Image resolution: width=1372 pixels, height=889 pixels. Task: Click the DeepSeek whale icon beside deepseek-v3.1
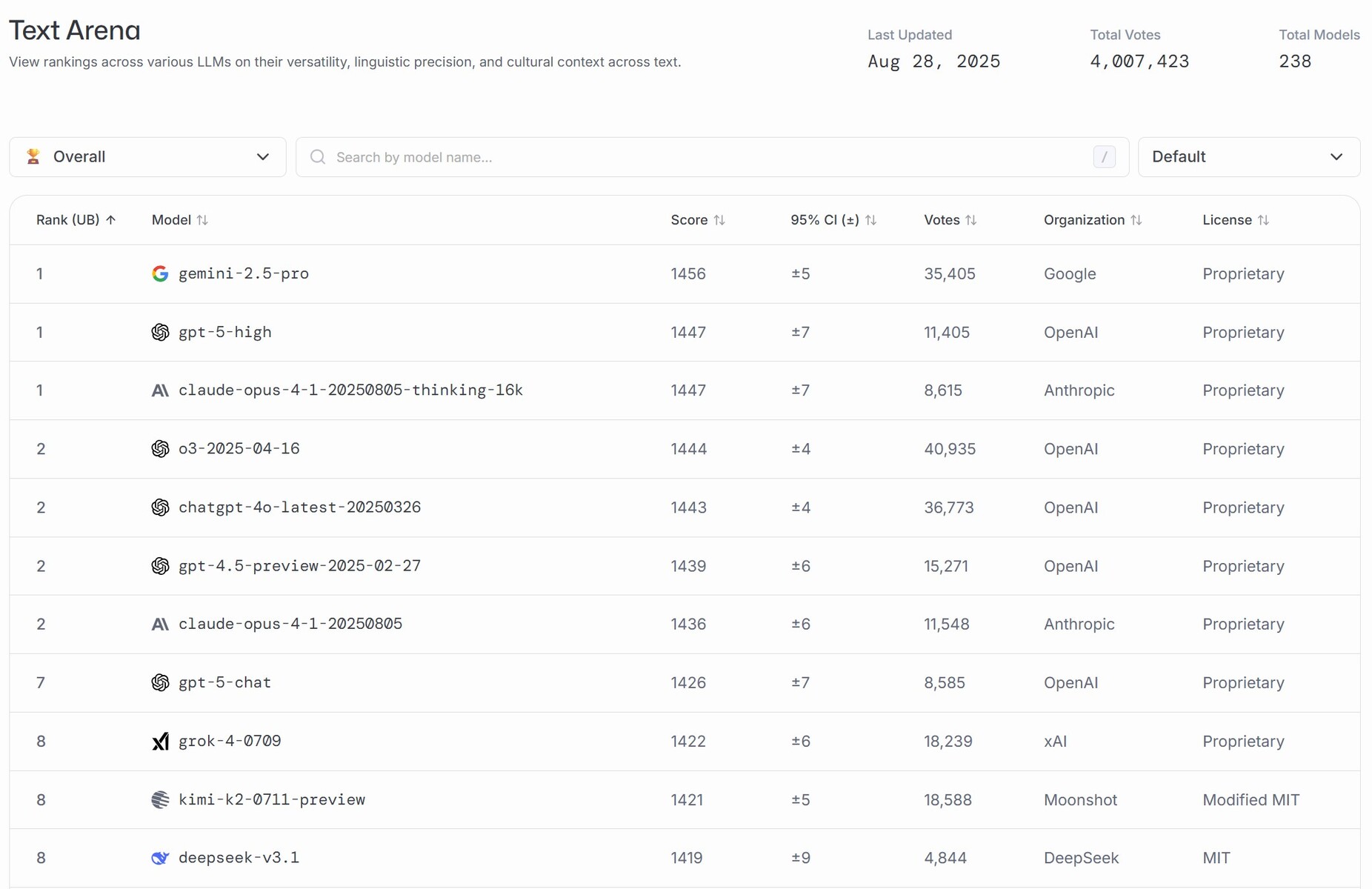[x=160, y=858]
